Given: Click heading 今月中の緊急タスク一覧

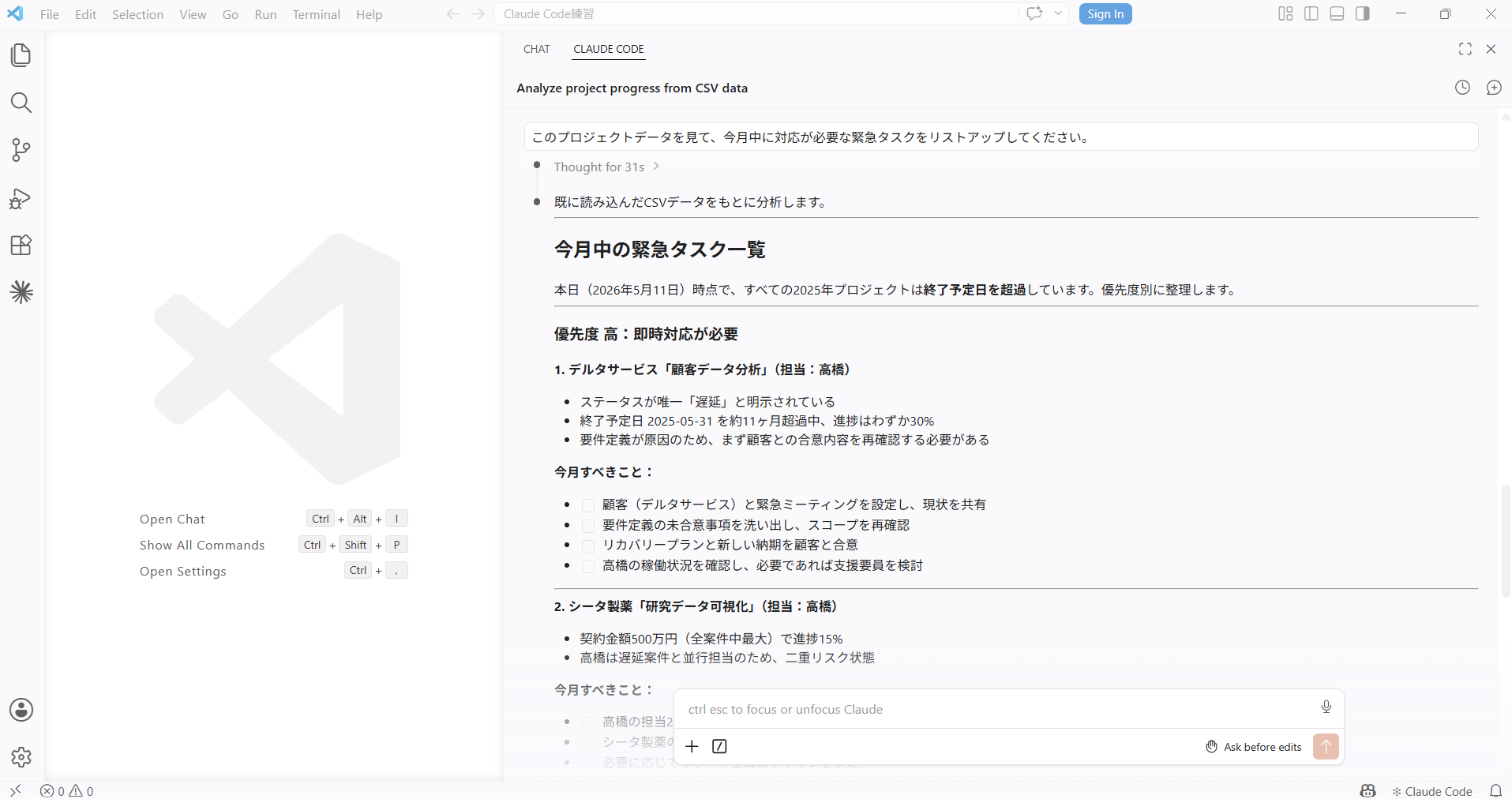Looking at the screenshot, I should point(660,249).
